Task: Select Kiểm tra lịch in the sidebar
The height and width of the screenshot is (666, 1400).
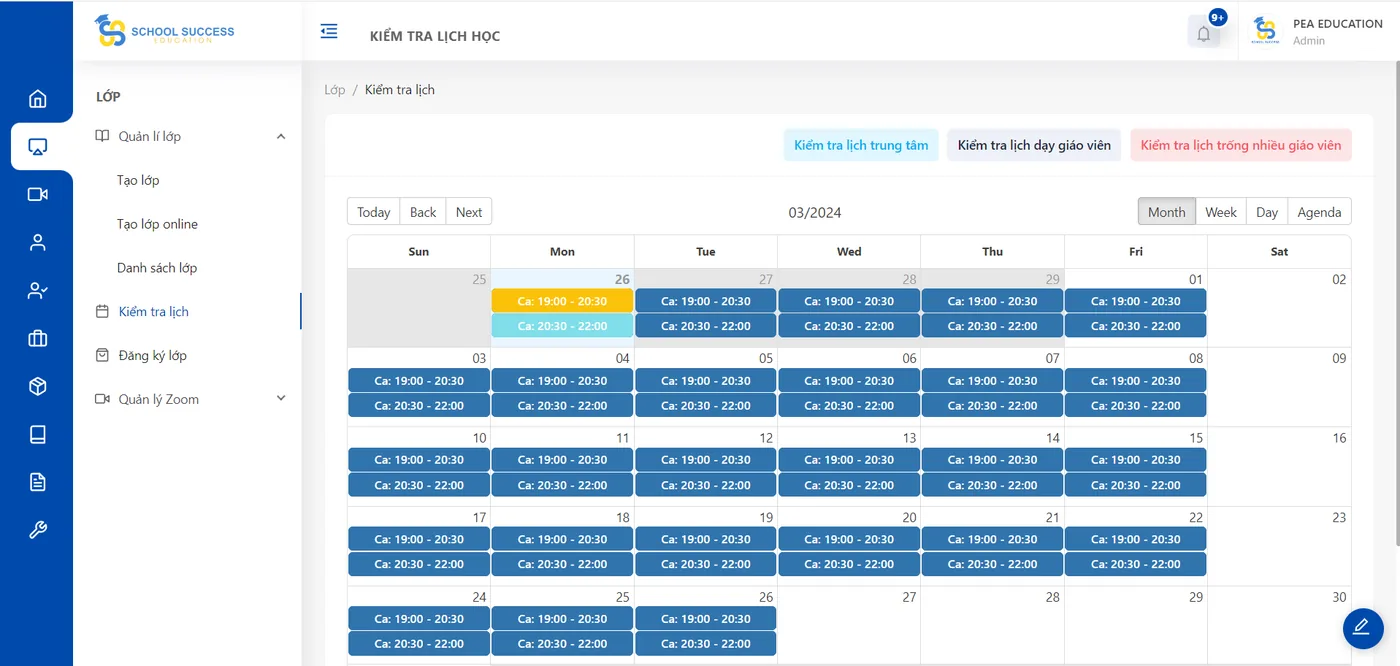Action: 153,312
